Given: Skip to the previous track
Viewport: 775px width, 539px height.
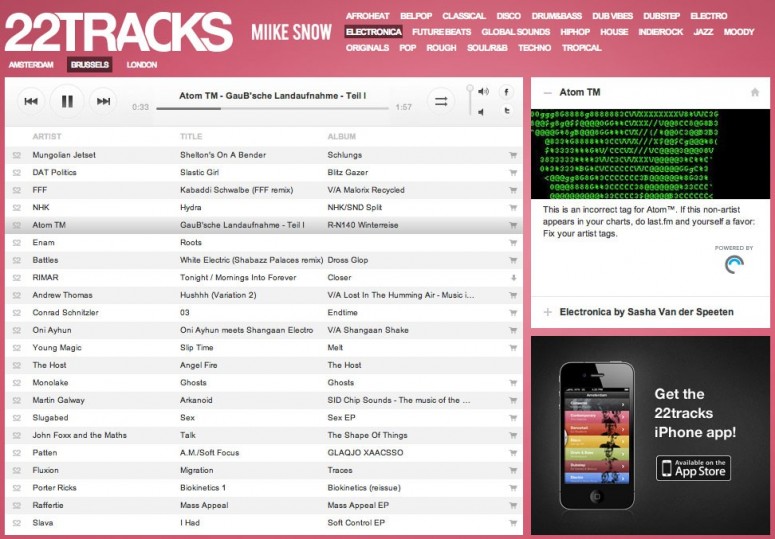Looking at the screenshot, I should point(31,101).
